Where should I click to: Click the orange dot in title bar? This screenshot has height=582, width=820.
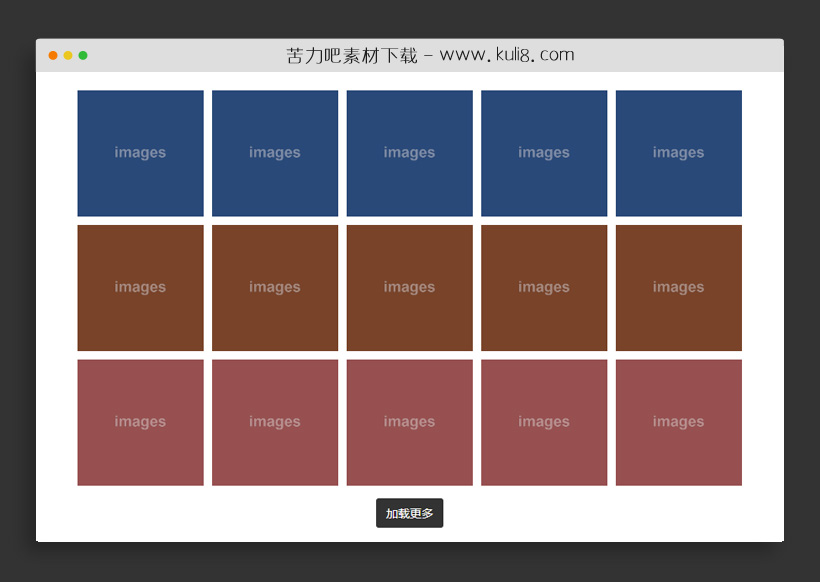coord(53,56)
